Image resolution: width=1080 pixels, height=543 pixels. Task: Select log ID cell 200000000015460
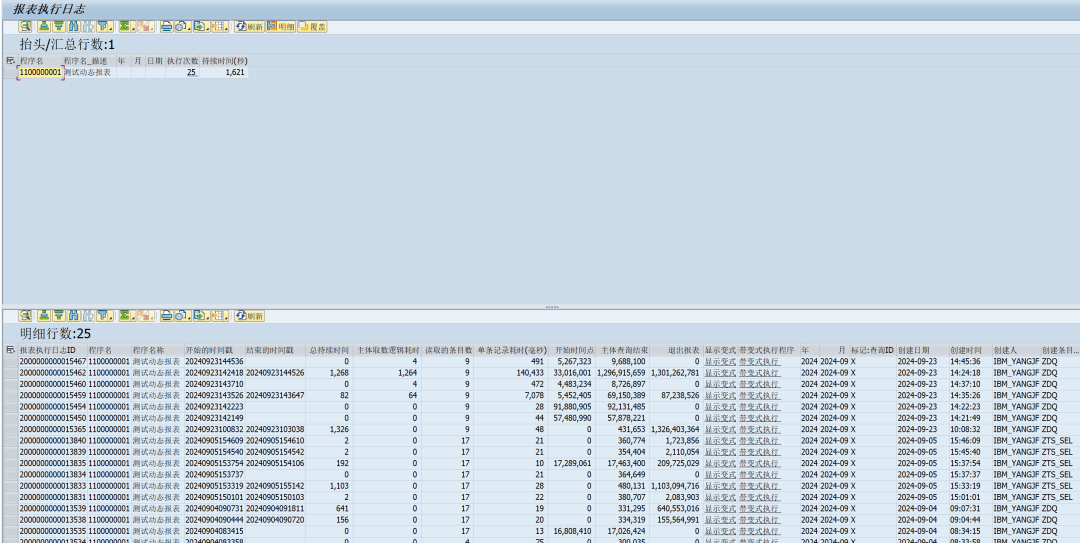pyautogui.click(x=52, y=384)
